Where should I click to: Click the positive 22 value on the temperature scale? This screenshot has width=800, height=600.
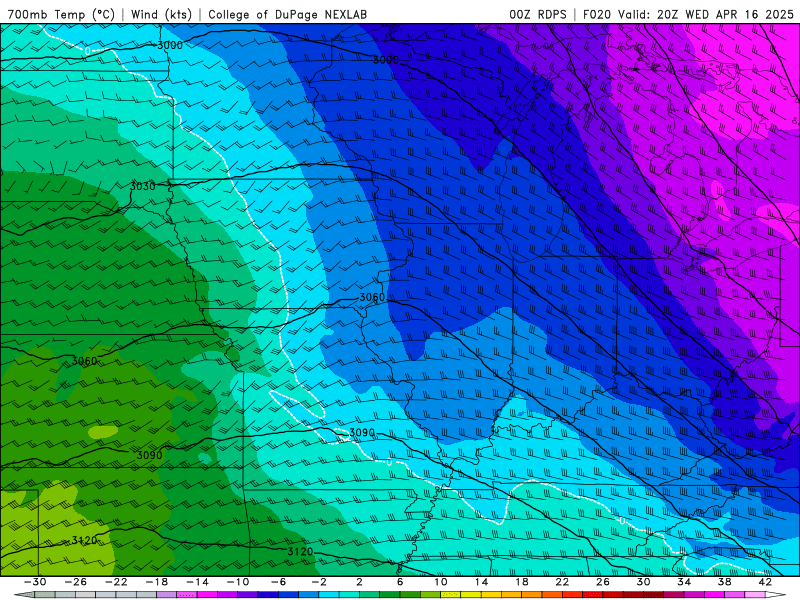[562, 582]
